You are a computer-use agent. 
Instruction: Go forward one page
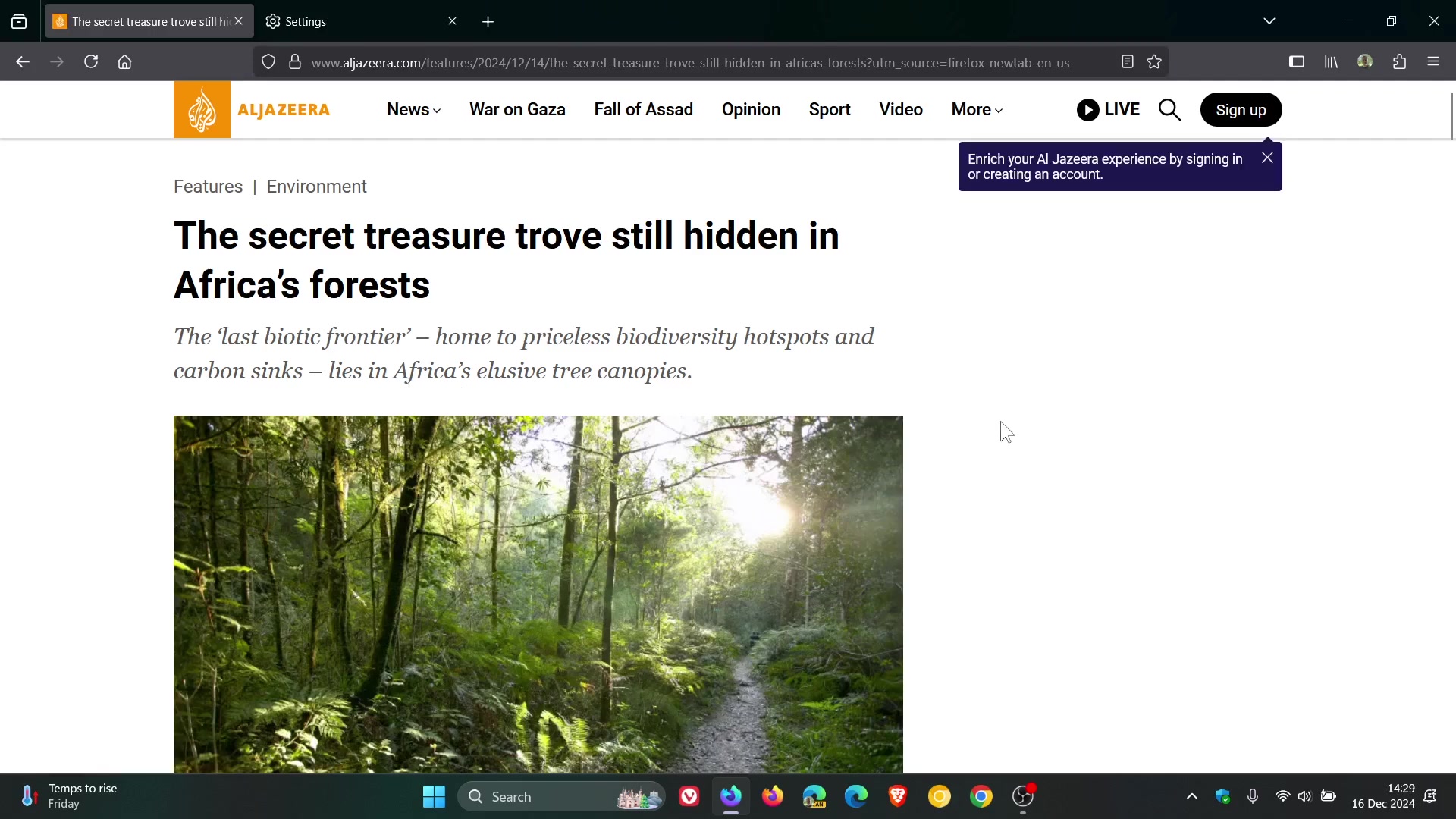(57, 62)
